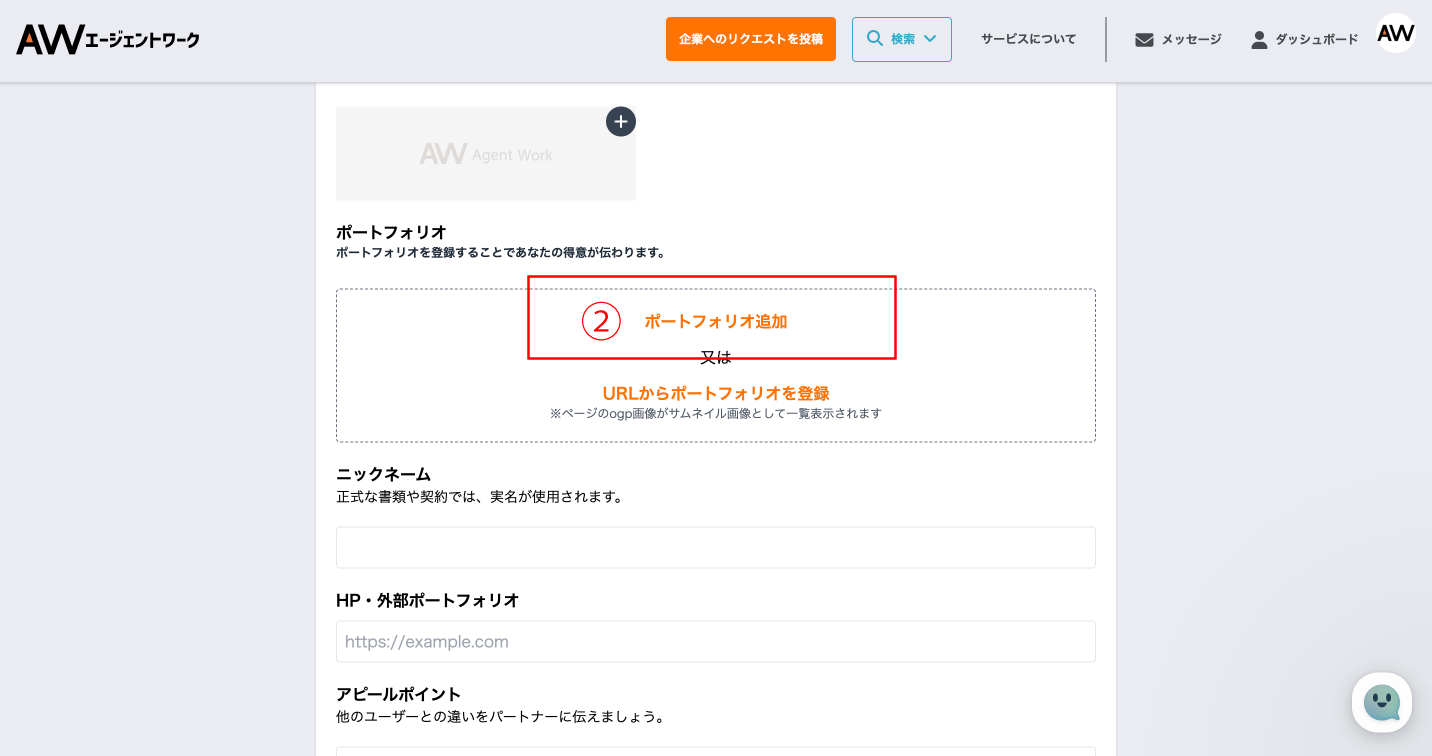Click the AW エージェントワーク logo
The width and height of the screenshot is (1432, 756).
108,40
